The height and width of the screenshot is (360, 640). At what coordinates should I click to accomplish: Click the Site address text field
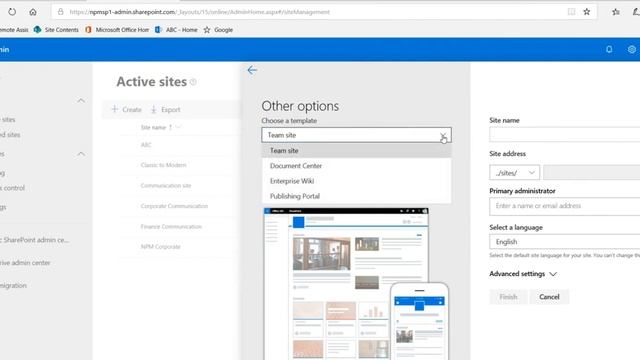pos(592,173)
